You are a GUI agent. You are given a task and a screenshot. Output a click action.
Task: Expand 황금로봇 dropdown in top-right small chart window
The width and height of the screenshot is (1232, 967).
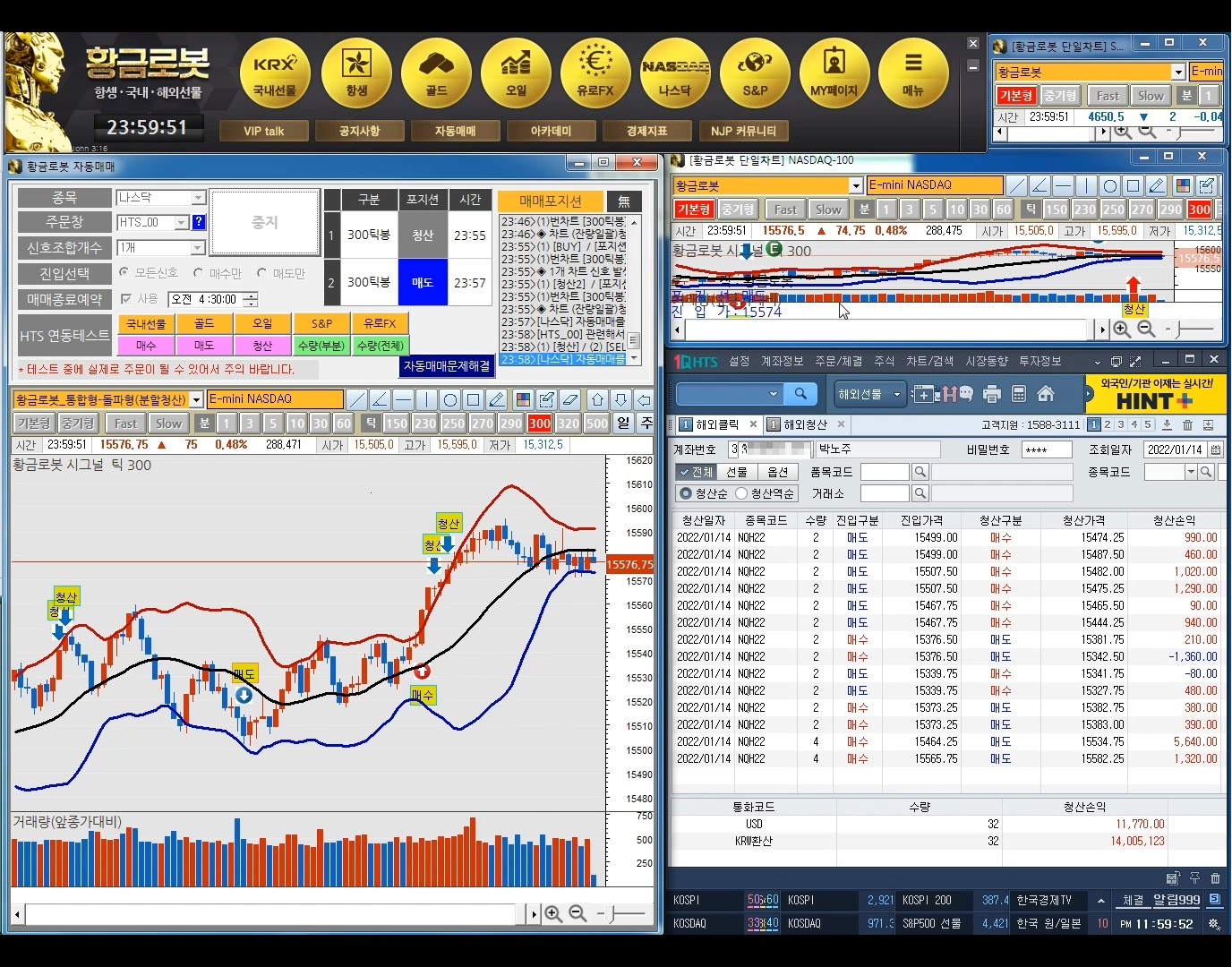click(1178, 72)
